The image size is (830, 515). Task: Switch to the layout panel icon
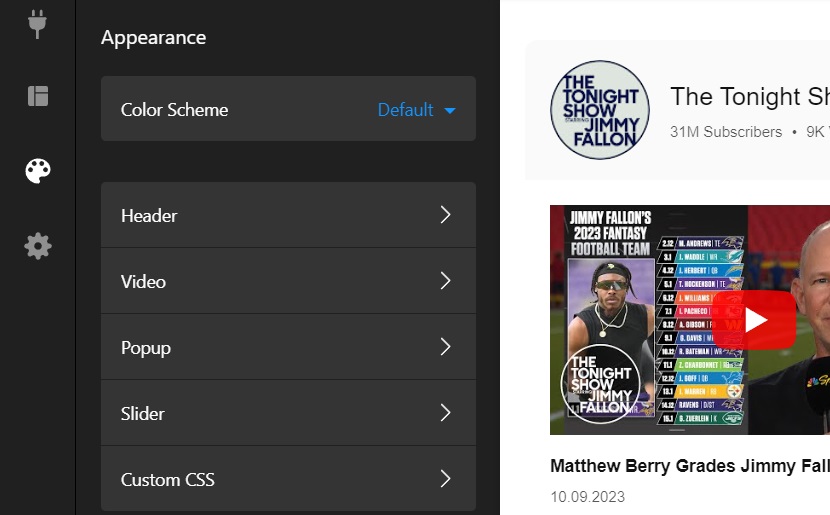[x=38, y=96]
